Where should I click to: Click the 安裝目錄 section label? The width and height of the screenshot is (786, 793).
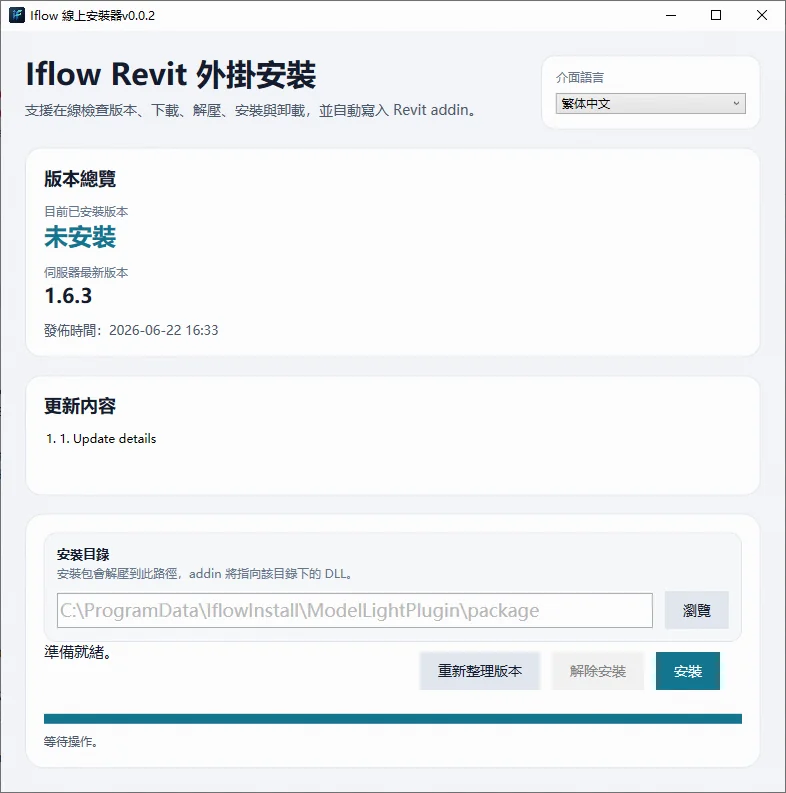click(x=83, y=554)
